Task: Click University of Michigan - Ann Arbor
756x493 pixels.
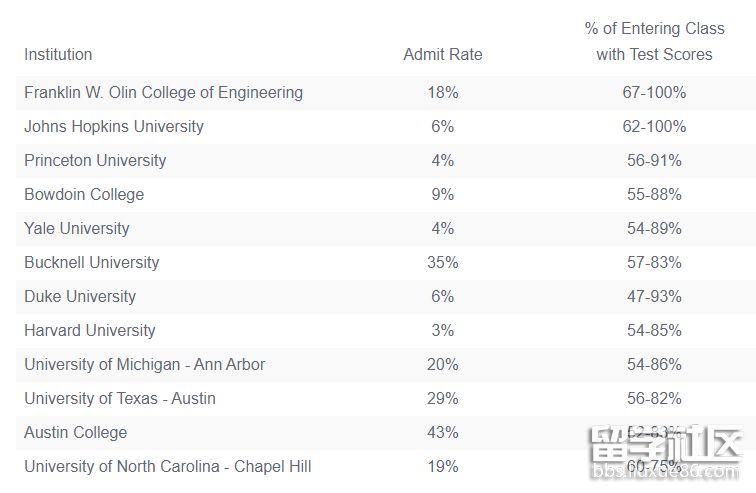Action: coord(144,364)
